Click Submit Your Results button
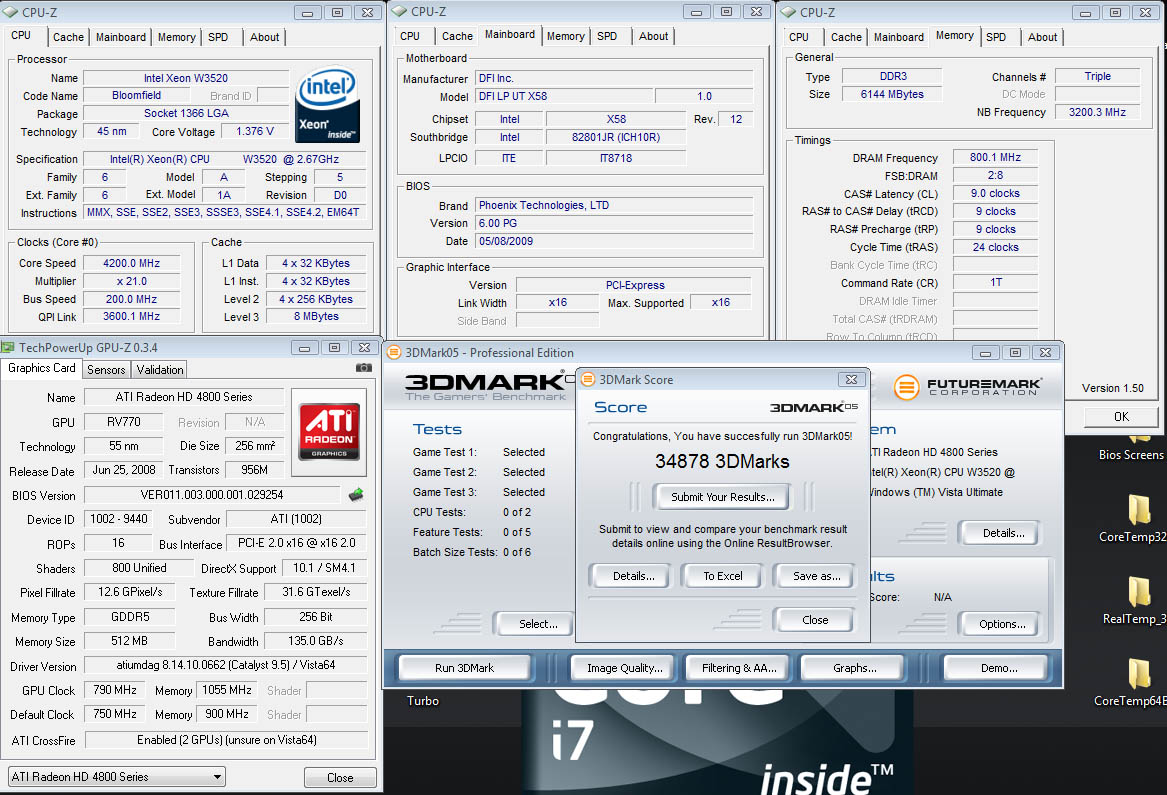The image size is (1167, 795). tap(722, 497)
